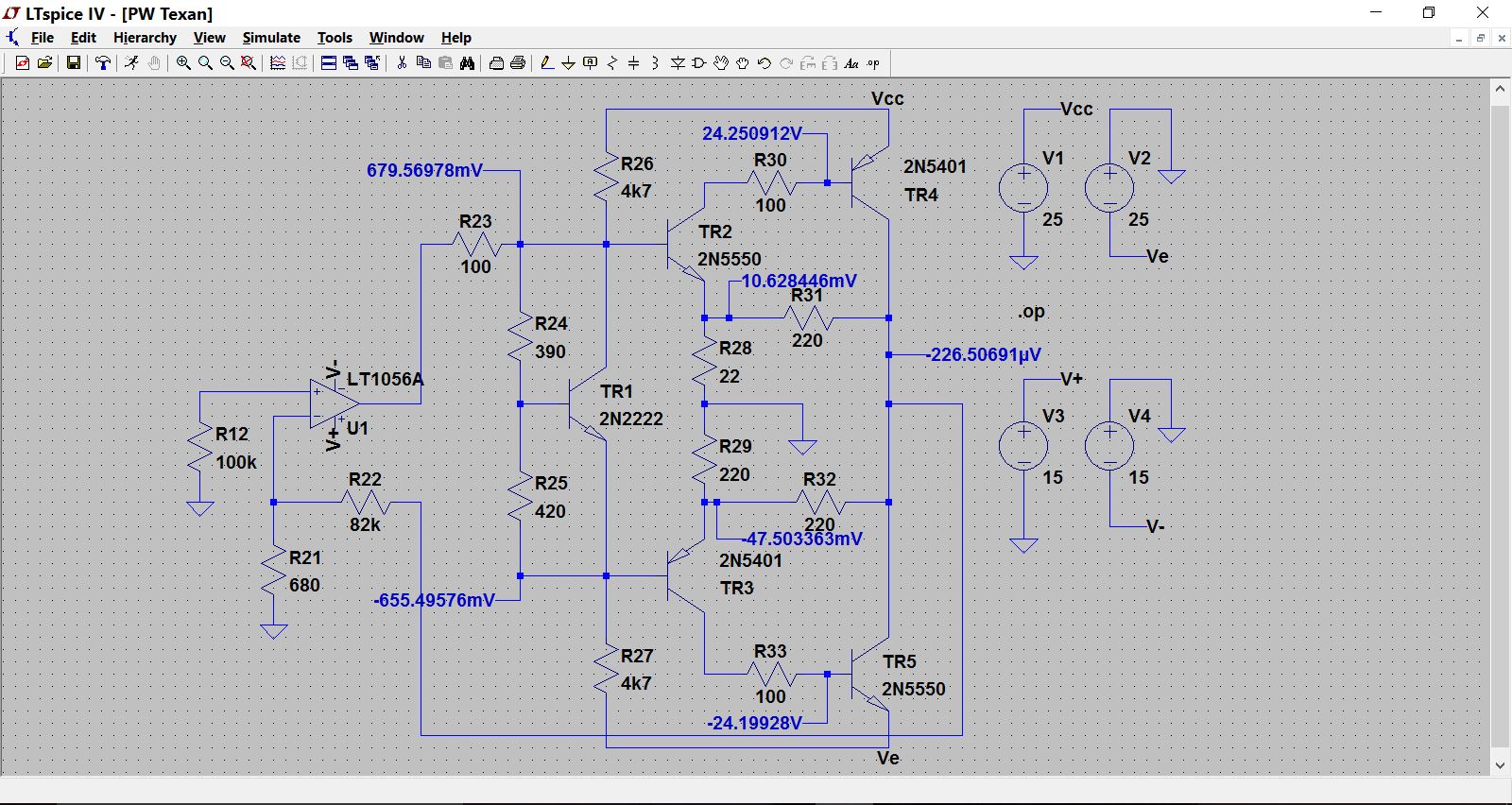1512x805 pixels.
Task: Place a Diode component
Action: click(678, 63)
